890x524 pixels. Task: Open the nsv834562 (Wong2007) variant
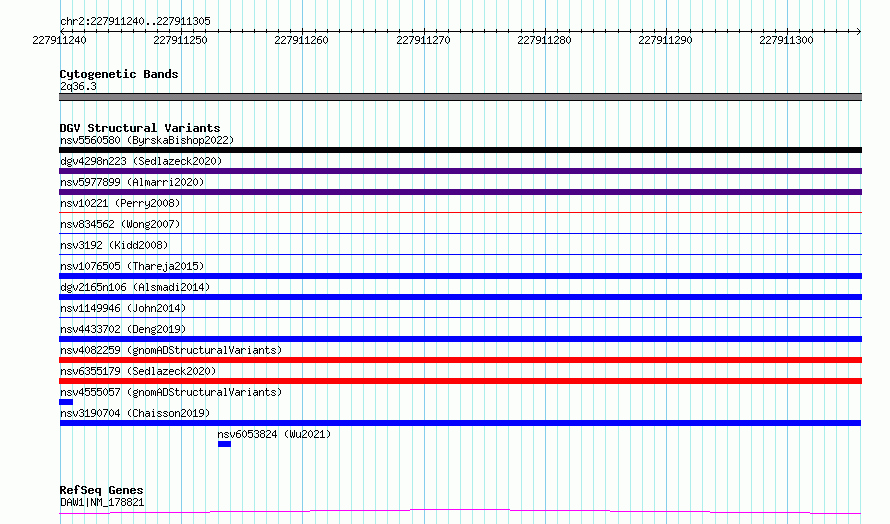tap(120, 224)
